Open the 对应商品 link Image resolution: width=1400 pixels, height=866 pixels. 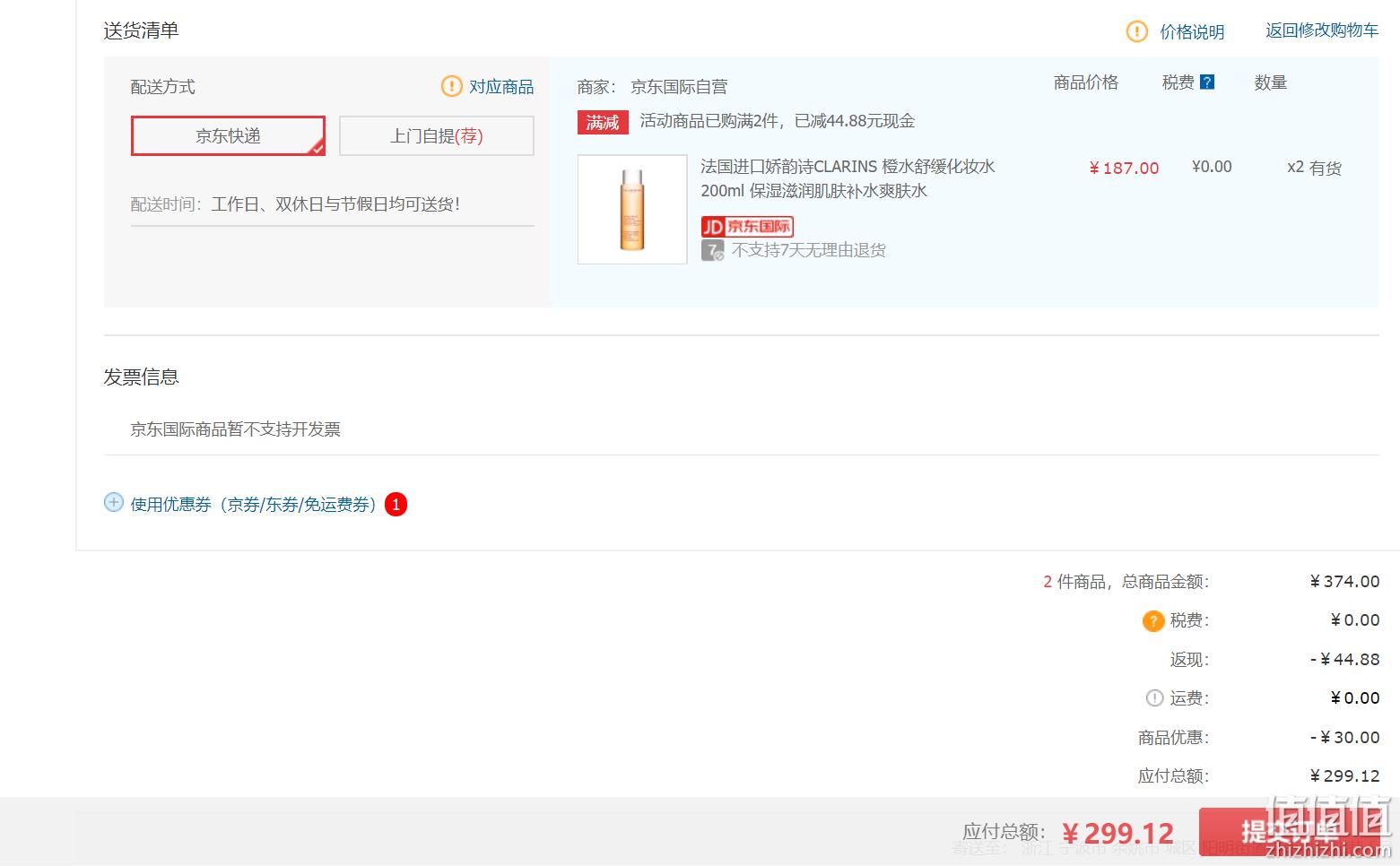(501, 87)
